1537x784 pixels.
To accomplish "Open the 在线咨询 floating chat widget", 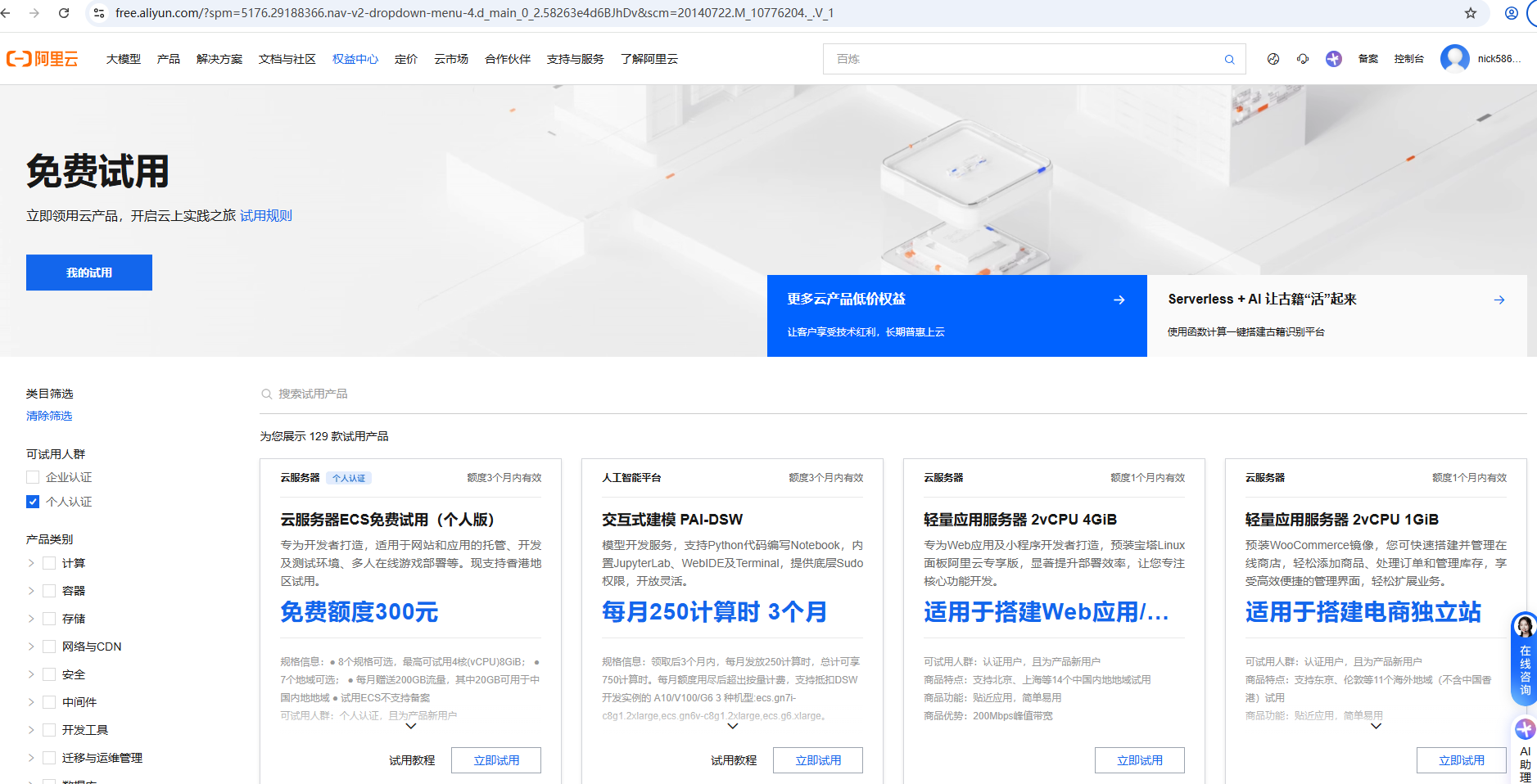I will pyautogui.click(x=1524, y=660).
